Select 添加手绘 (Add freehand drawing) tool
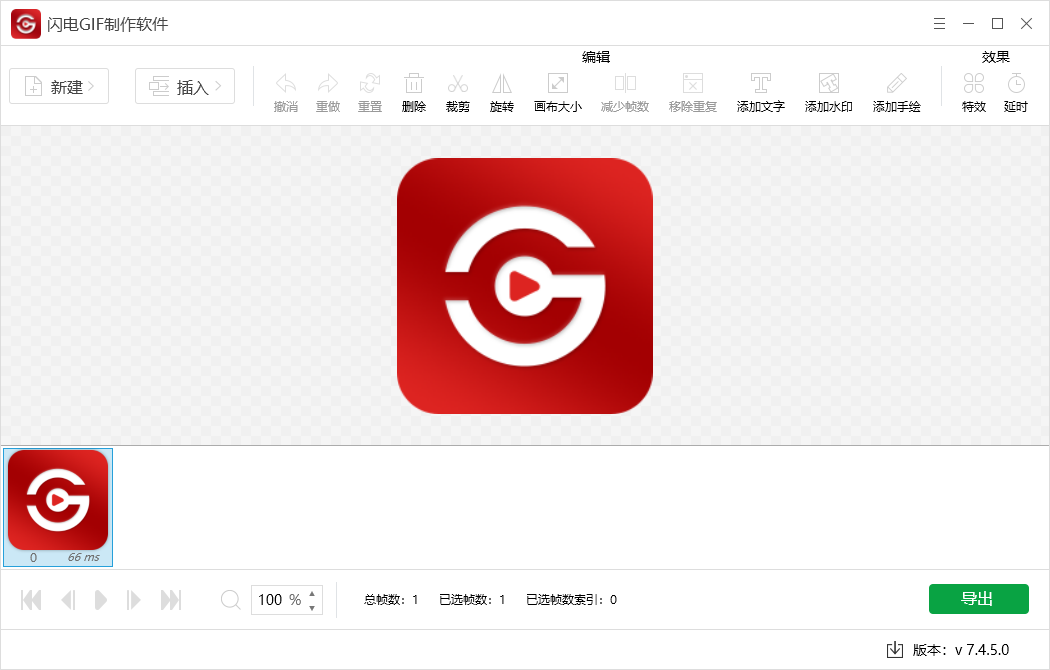 pos(897,92)
